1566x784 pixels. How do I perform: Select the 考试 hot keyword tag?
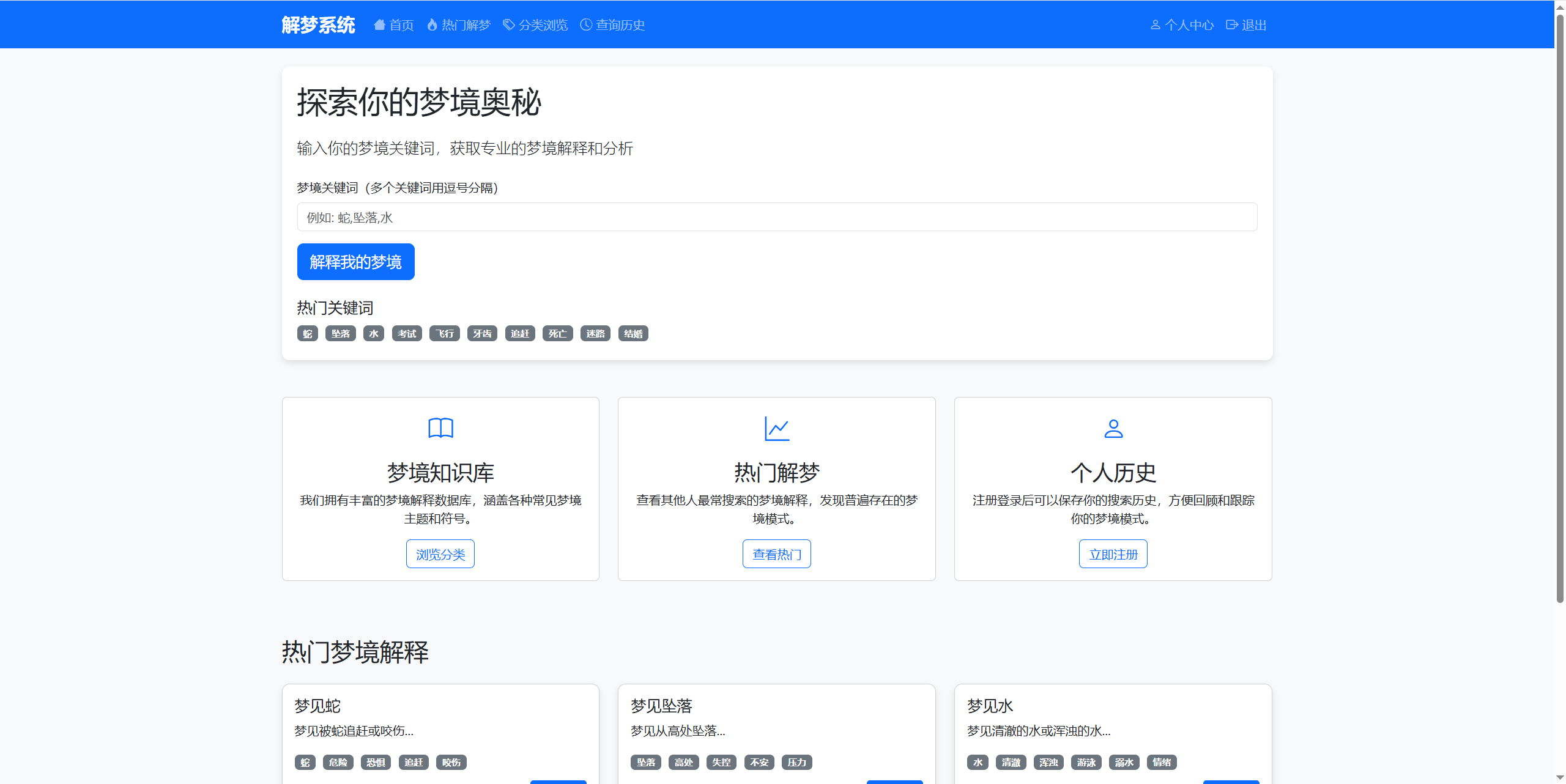tap(407, 333)
